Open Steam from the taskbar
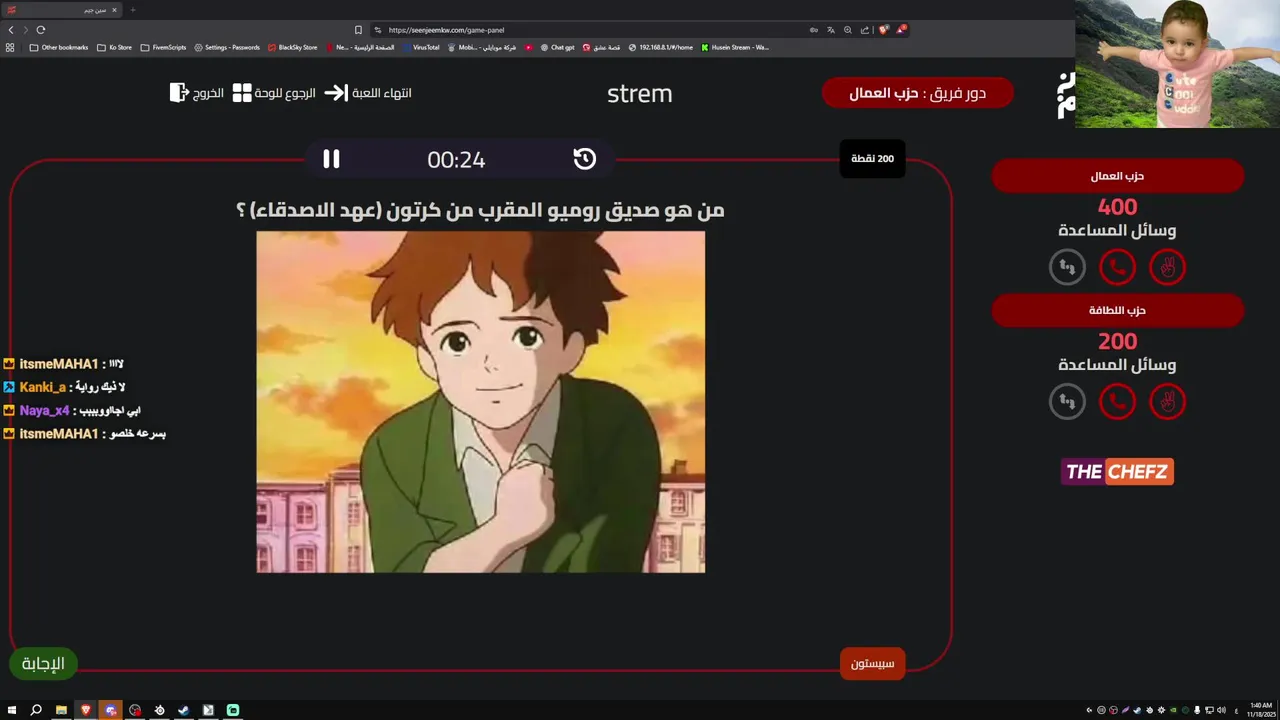 pyautogui.click(x=184, y=710)
